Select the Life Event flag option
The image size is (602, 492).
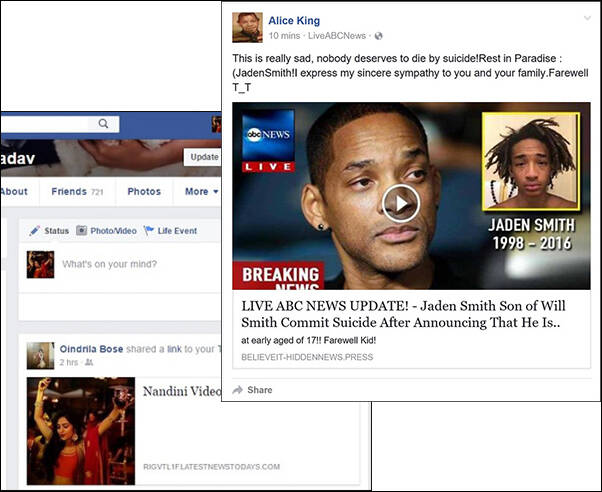[170, 231]
